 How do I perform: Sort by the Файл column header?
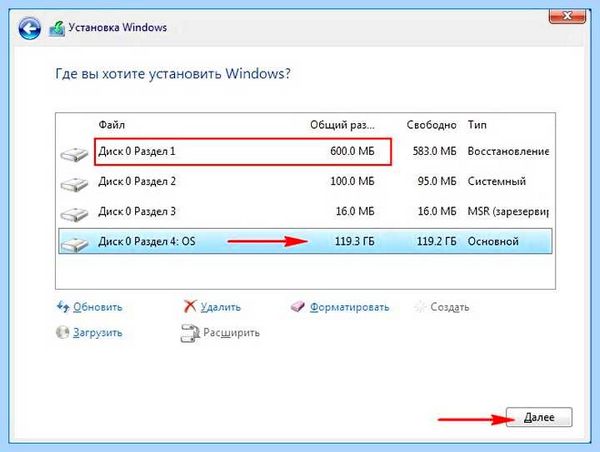click(x=112, y=125)
